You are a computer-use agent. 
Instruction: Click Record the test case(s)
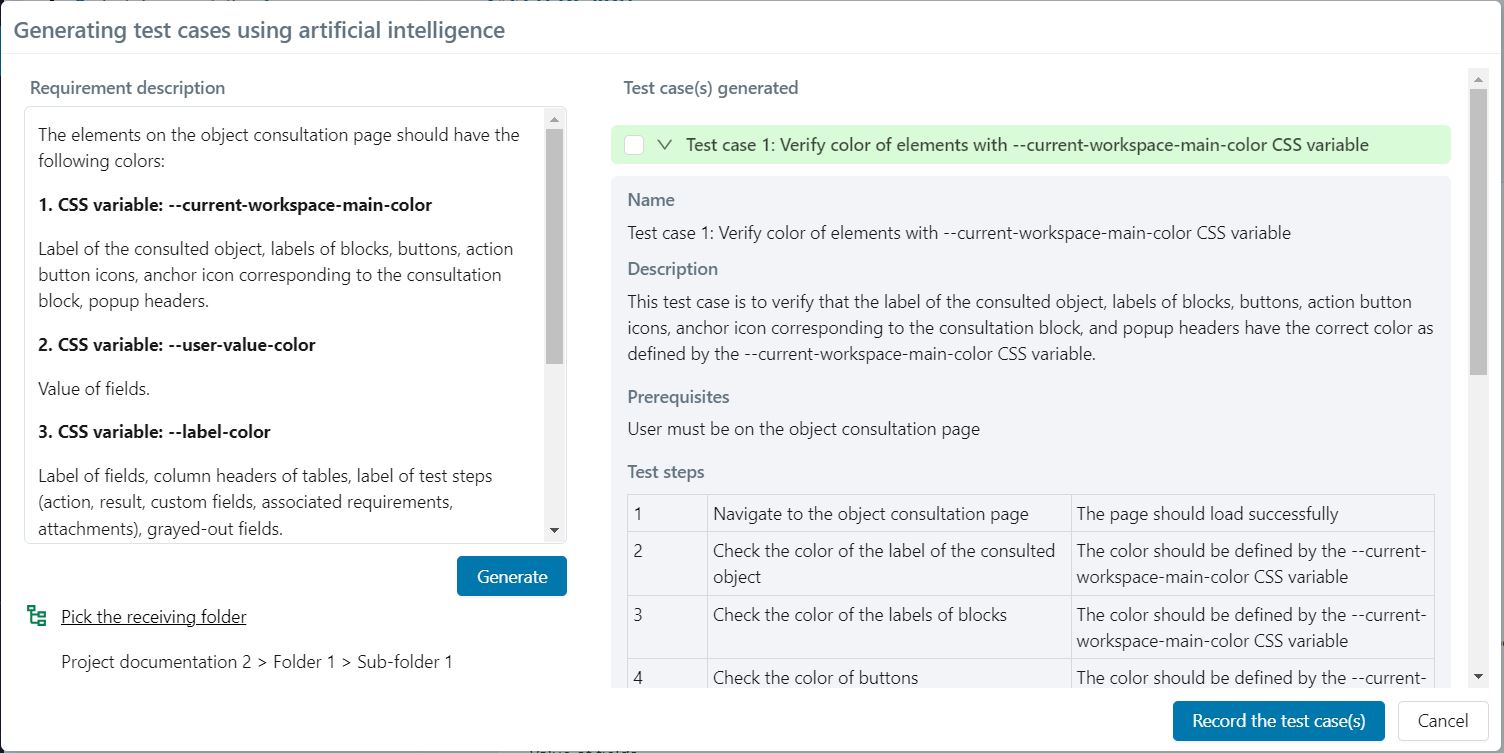(1278, 720)
